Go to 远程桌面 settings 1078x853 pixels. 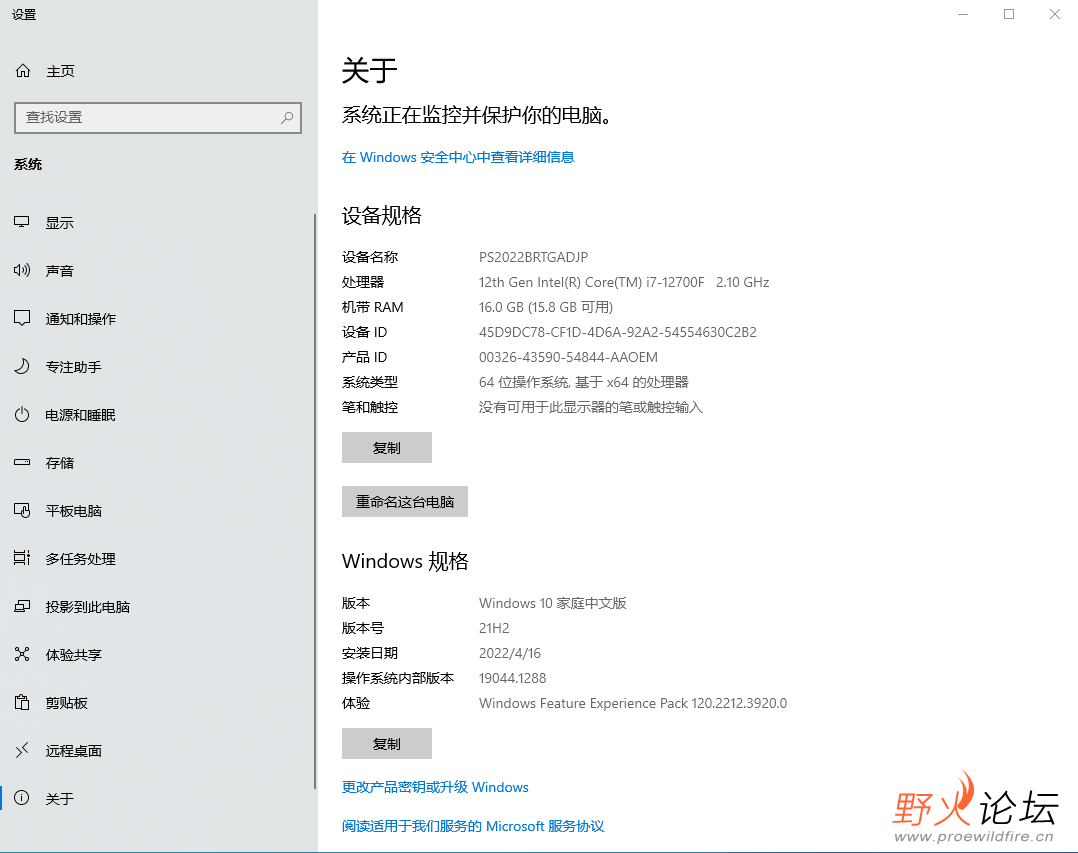tap(157, 751)
